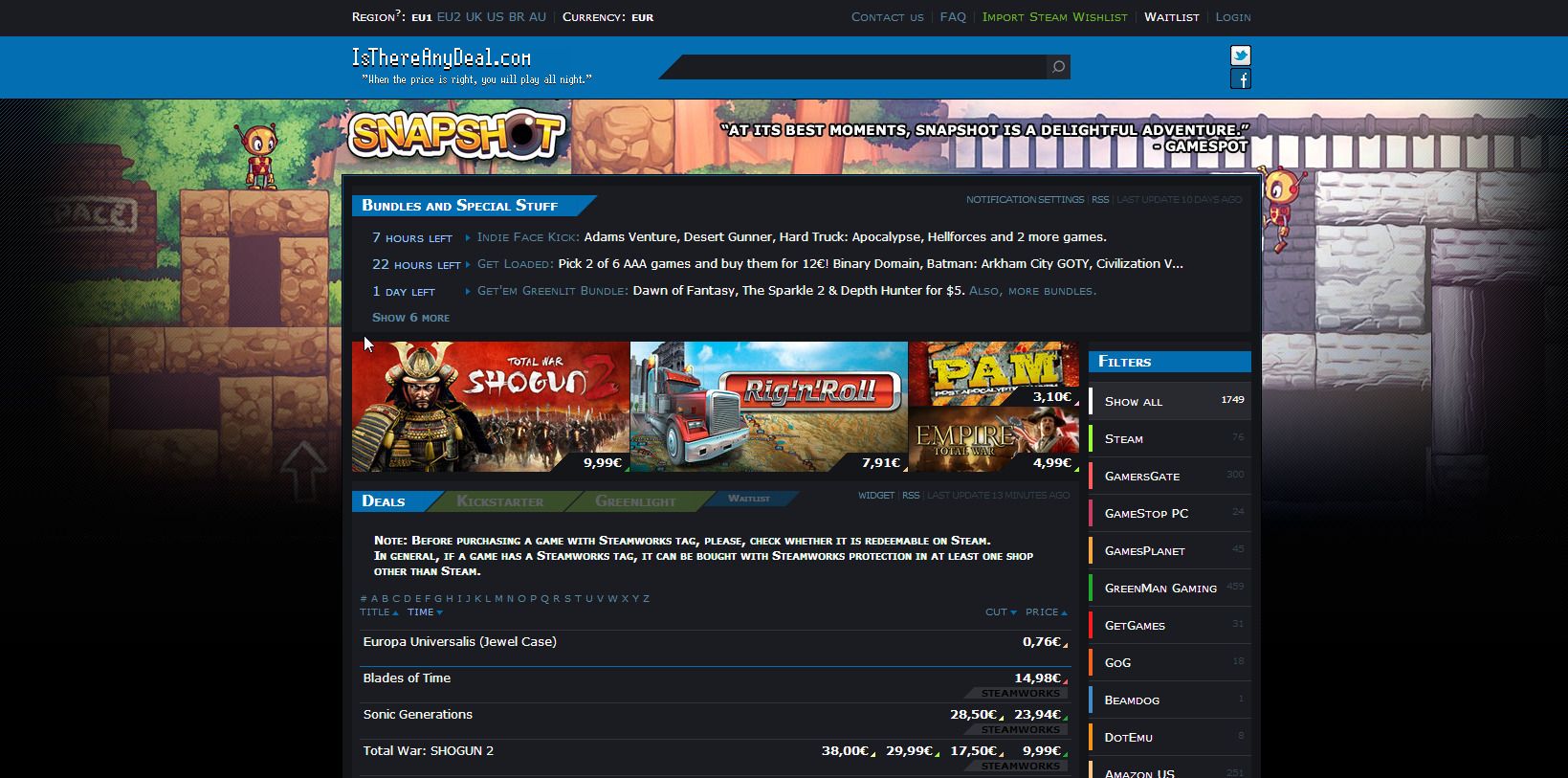Toggle GoG store filter
This screenshot has height=778, width=1568.
coord(1169,662)
